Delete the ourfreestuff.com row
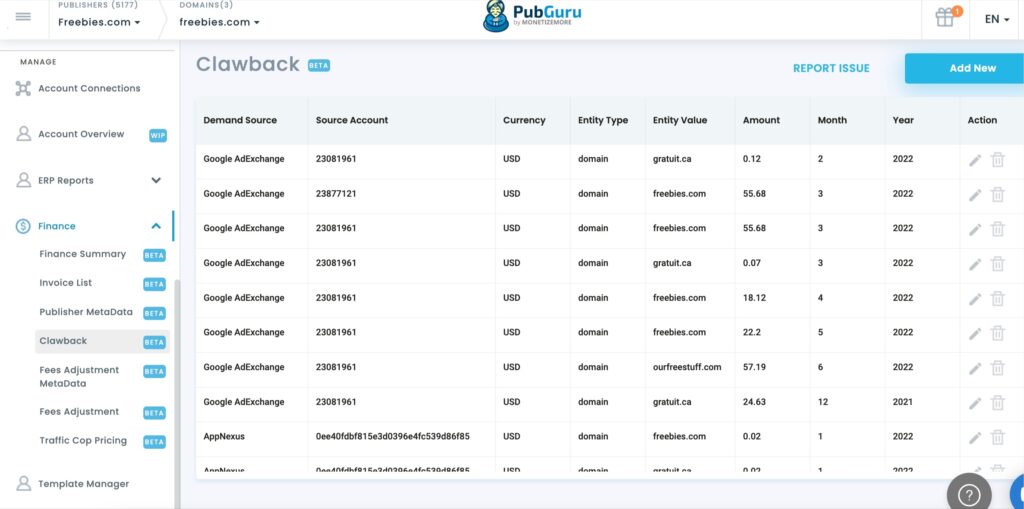 pos(997,367)
